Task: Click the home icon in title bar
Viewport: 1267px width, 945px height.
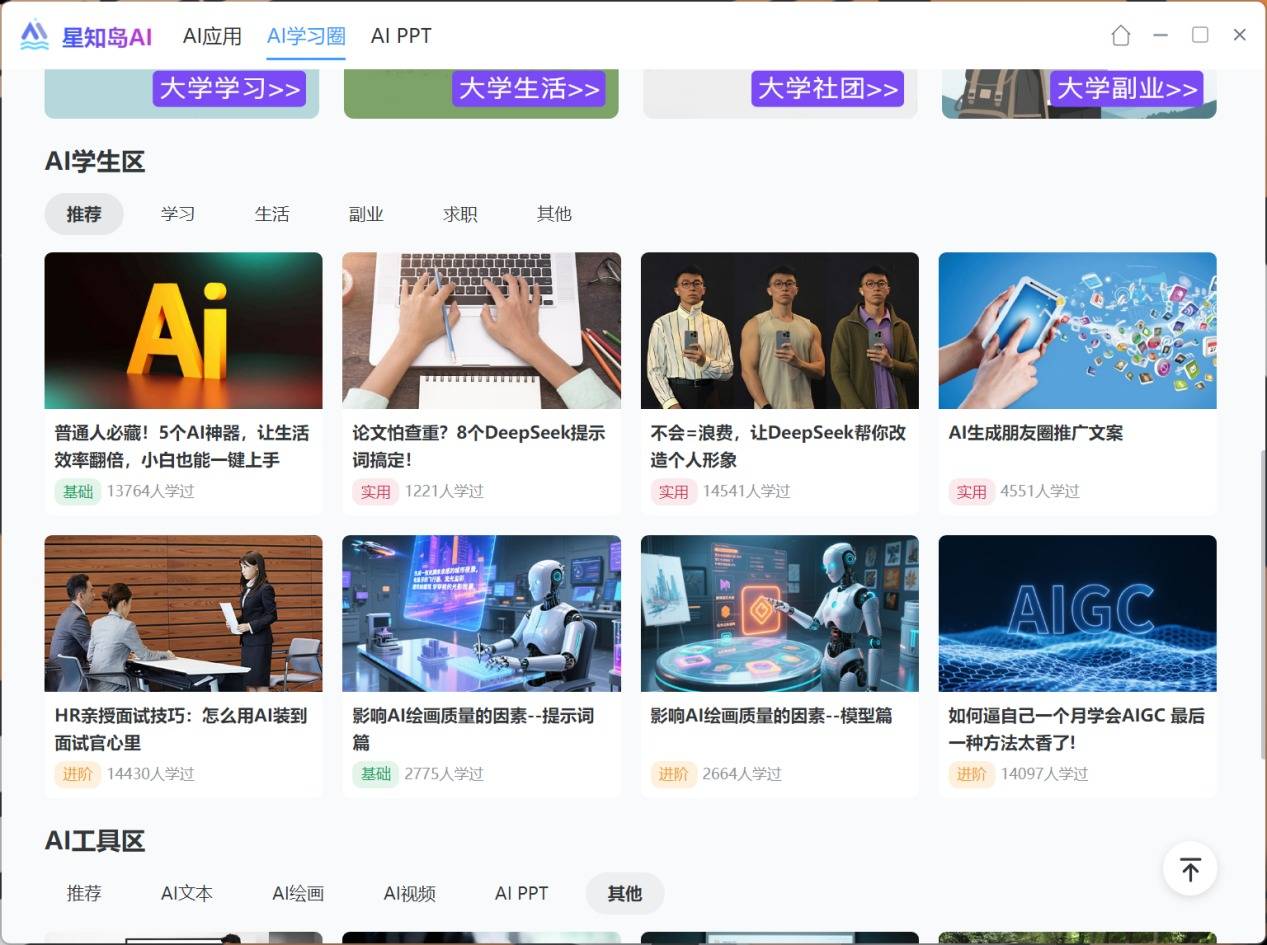Action: tap(1120, 36)
